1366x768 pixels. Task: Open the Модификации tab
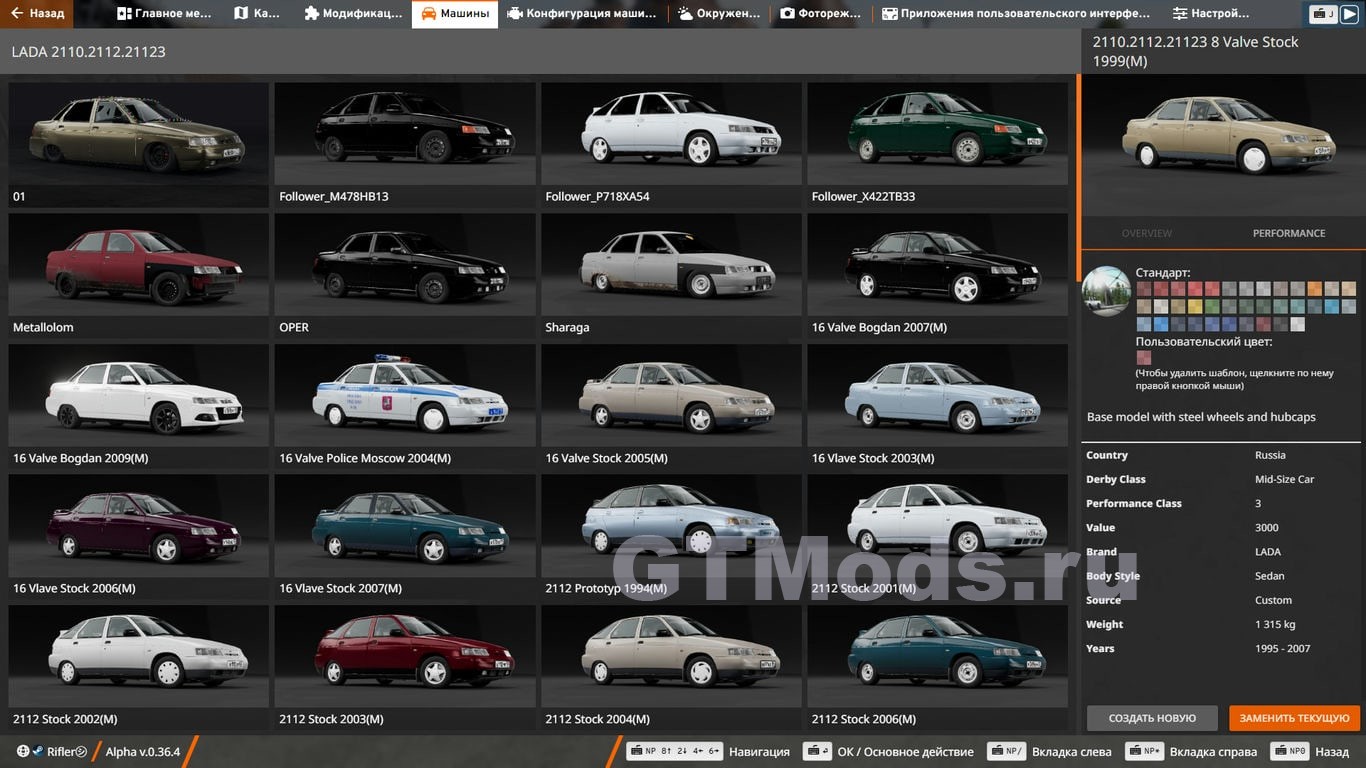click(x=353, y=14)
